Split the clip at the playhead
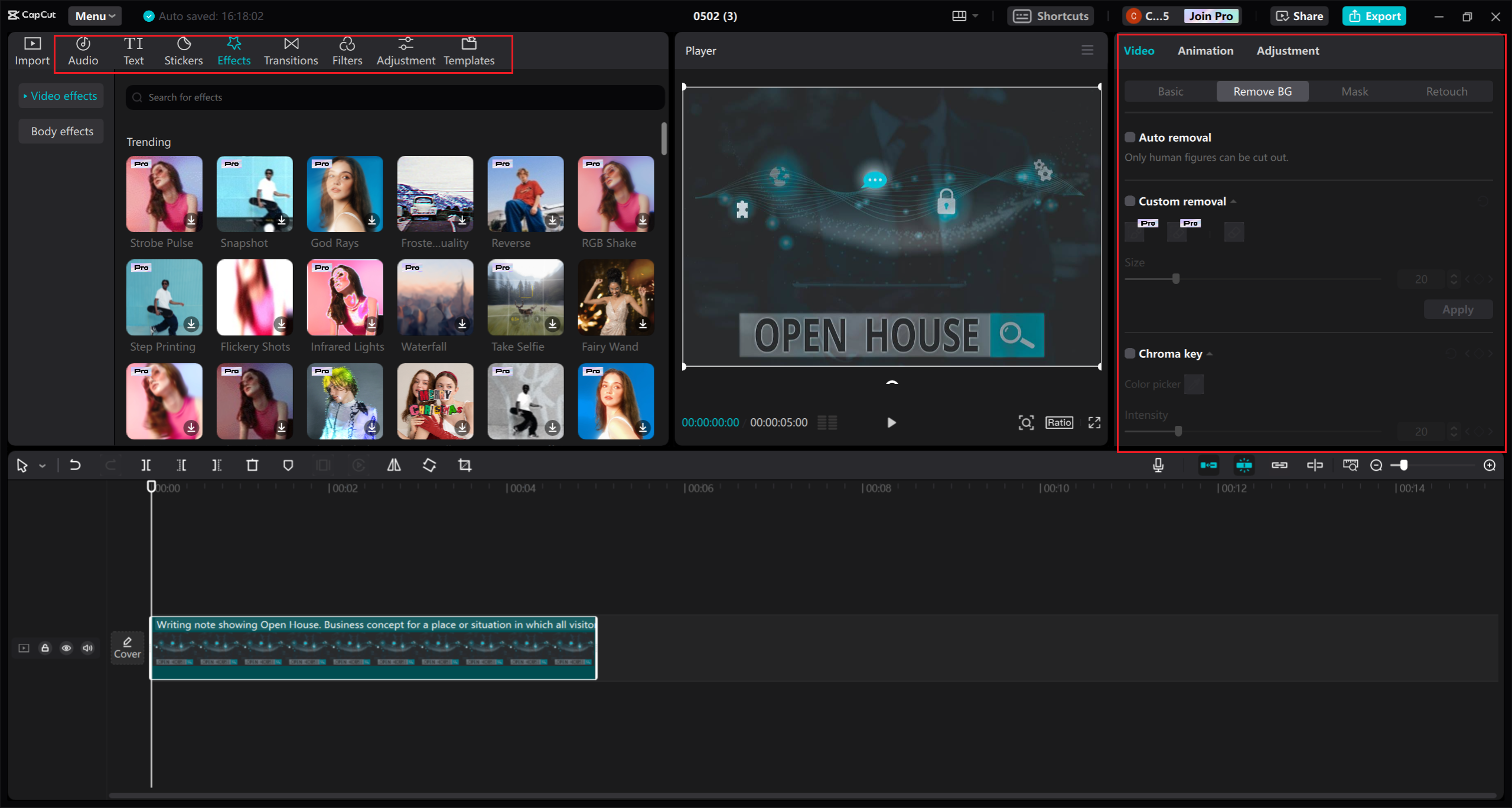Viewport: 1512px width, 808px height. (146, 465)
